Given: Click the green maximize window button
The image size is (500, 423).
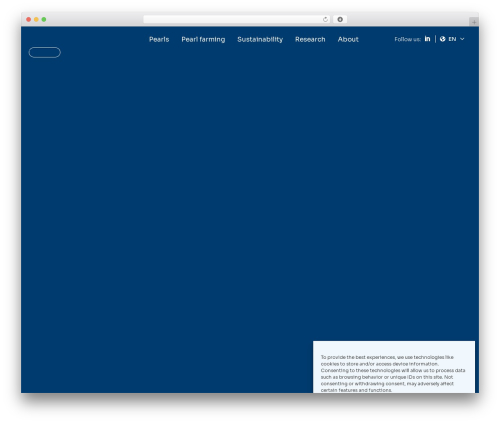Looking at the screenshot, I should [44, 19].
